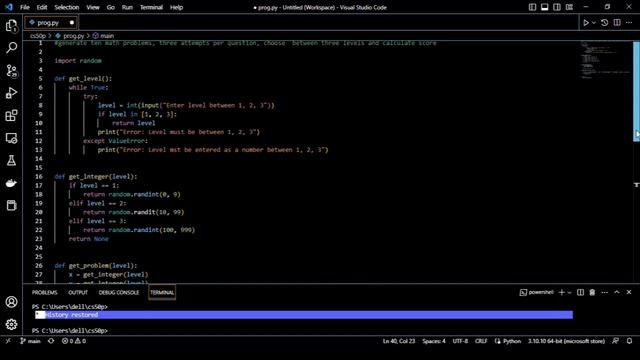Screen dimensions: 640x360
Task: Open the View menu
Action: point(93,7)
